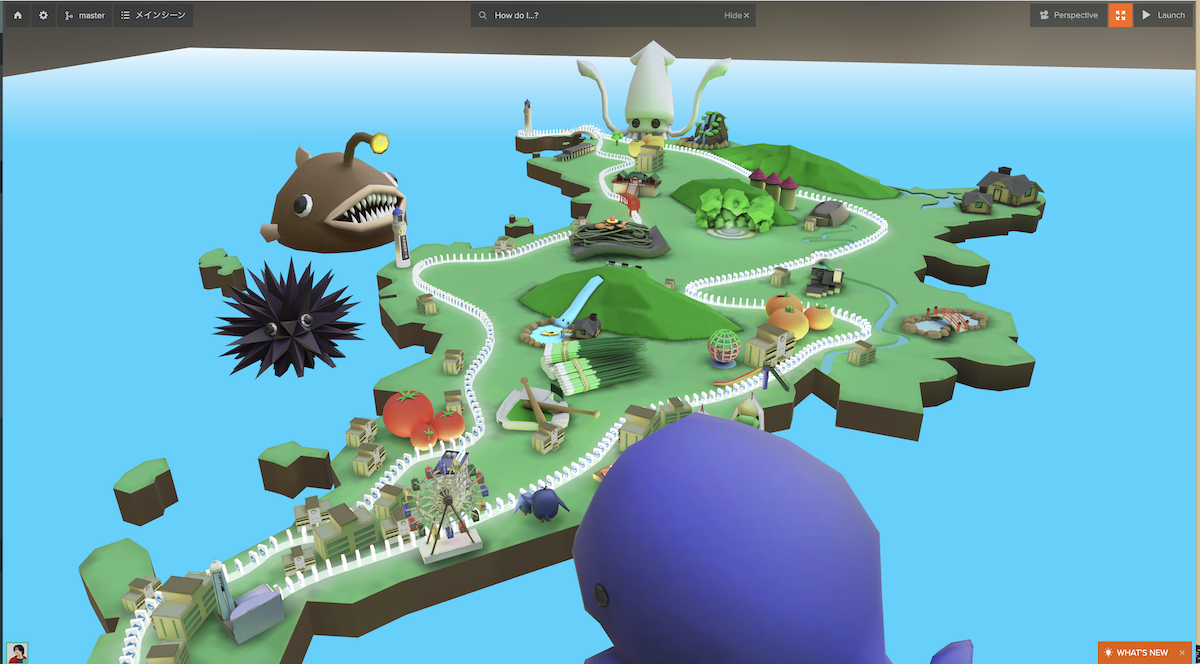Viewport: 1200px width, 664px height.
Task: Open the WHAT'S NEW notification
Action: [x=1136, y=652]
